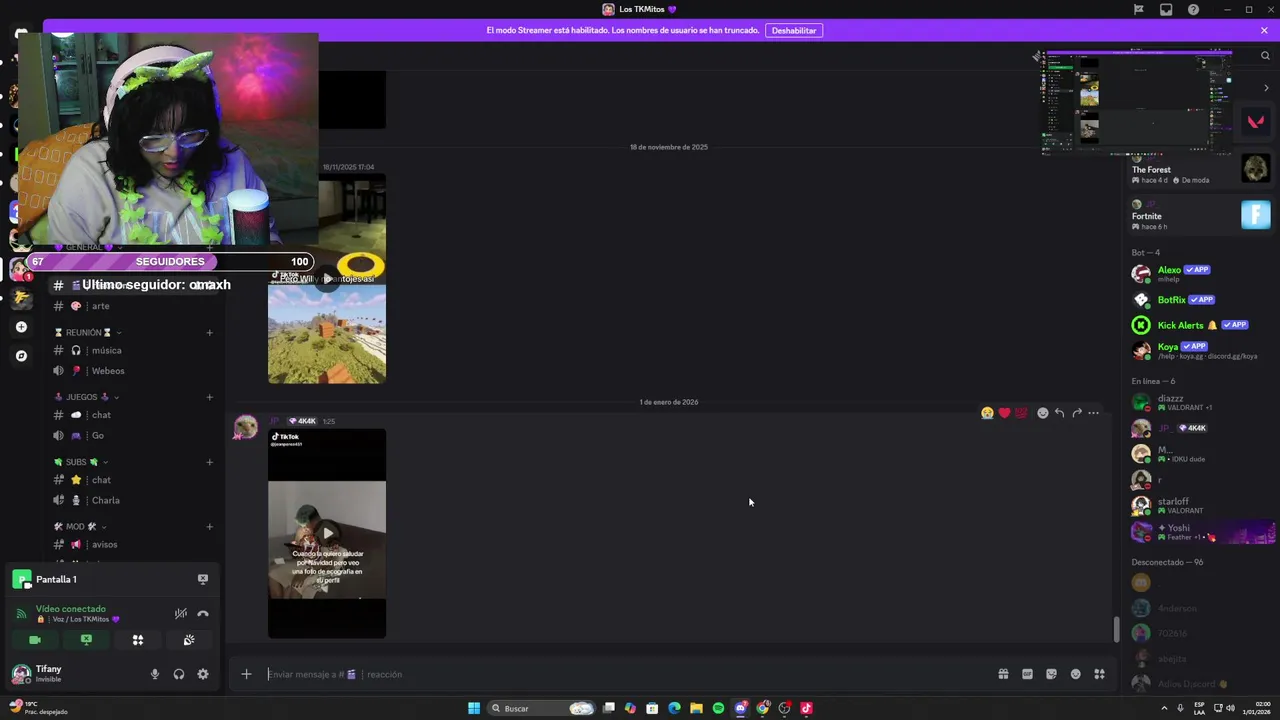Stop screen sharing with the green monitor button
Viewport: 1280px width, 720px height.
[x=86, y=640]
